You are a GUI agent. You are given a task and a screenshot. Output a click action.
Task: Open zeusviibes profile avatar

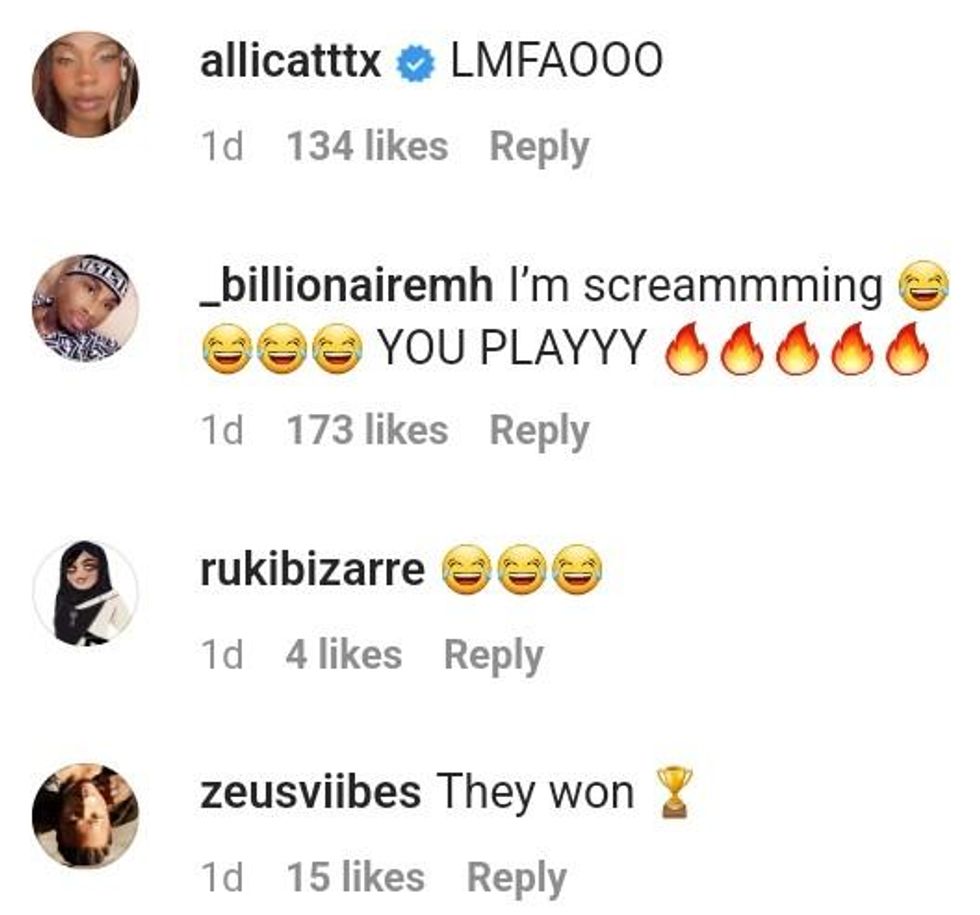(x=86, y=816)
